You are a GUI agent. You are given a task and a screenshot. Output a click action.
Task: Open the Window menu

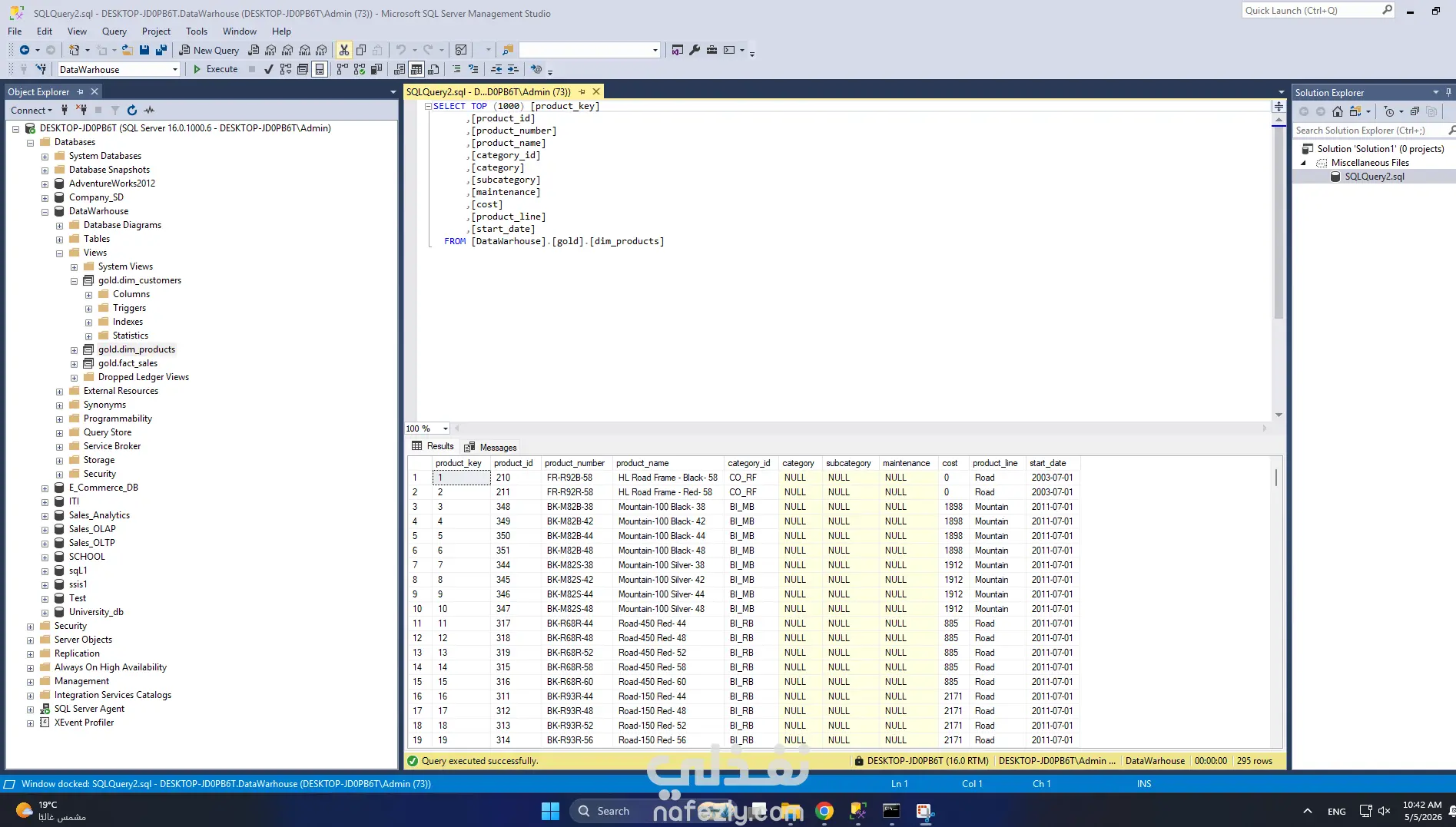[240, 31]
